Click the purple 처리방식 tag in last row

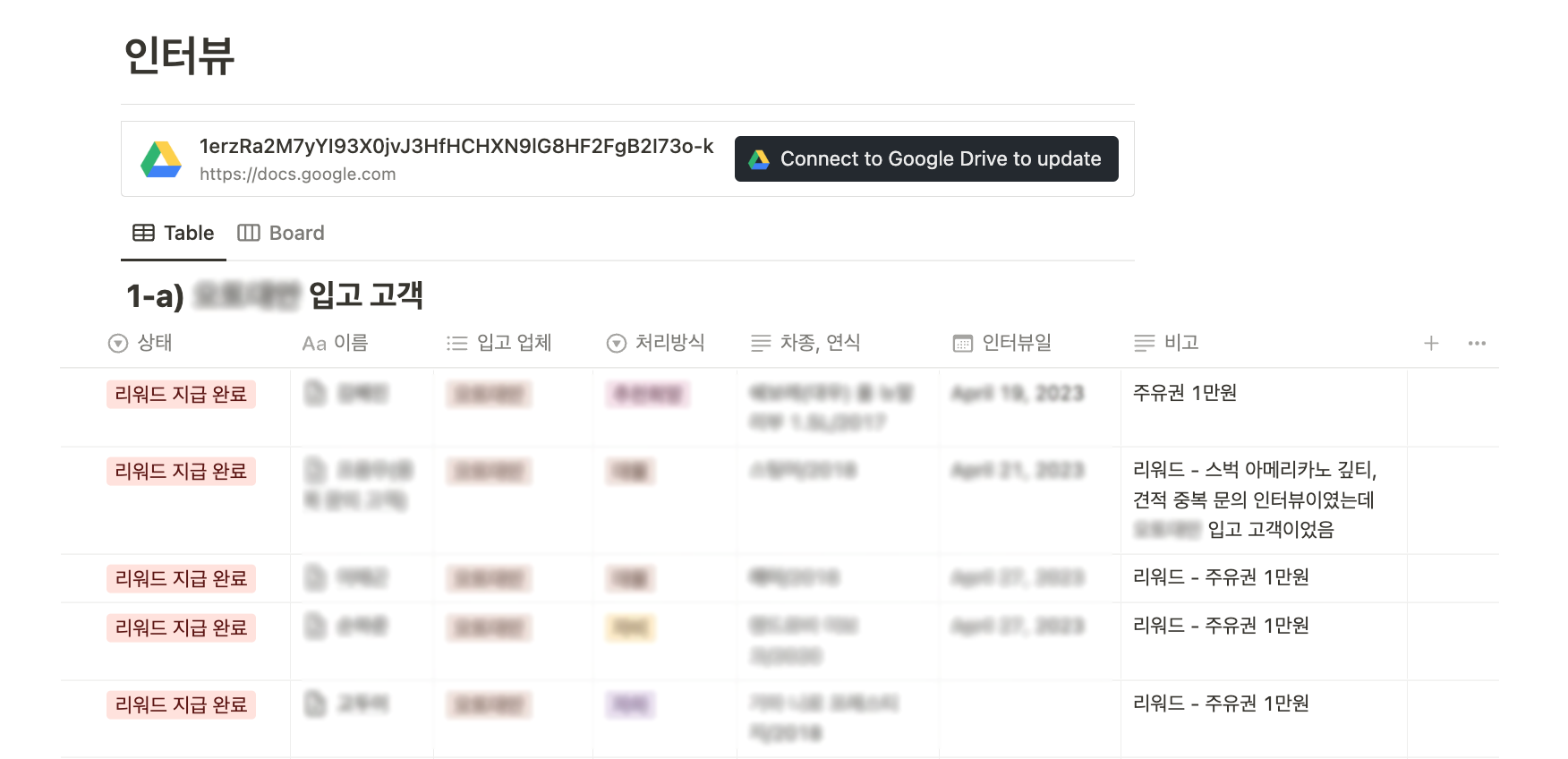coord(630,705)
